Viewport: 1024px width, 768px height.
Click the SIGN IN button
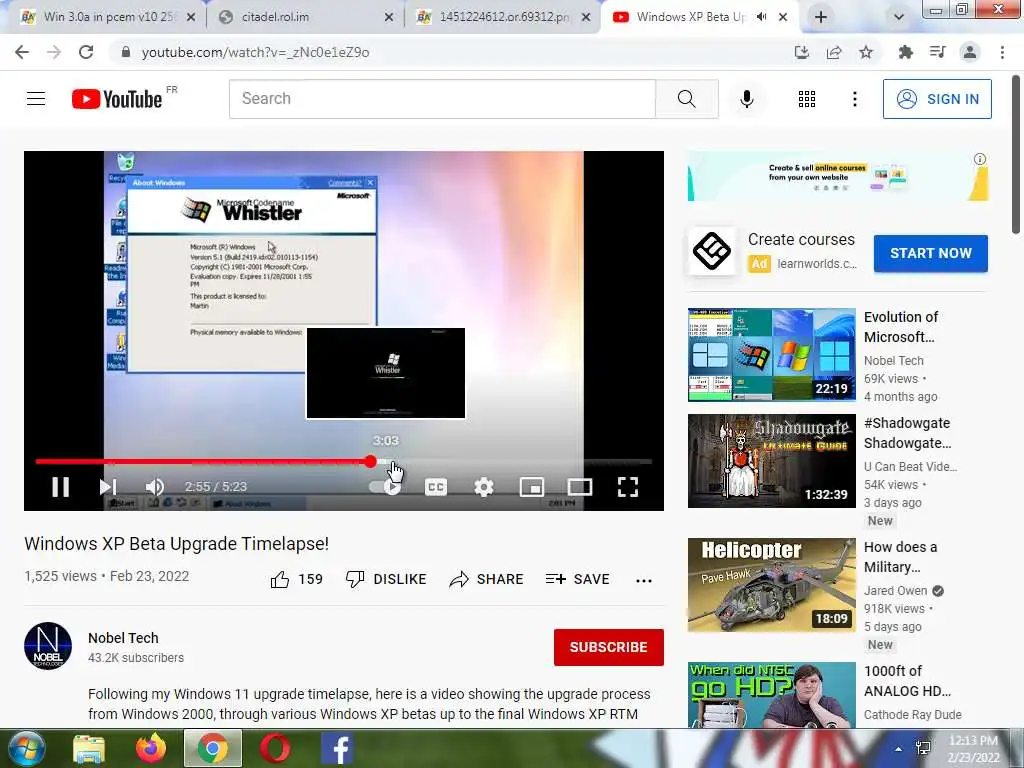pyautogui.click(x=937, y=99)
